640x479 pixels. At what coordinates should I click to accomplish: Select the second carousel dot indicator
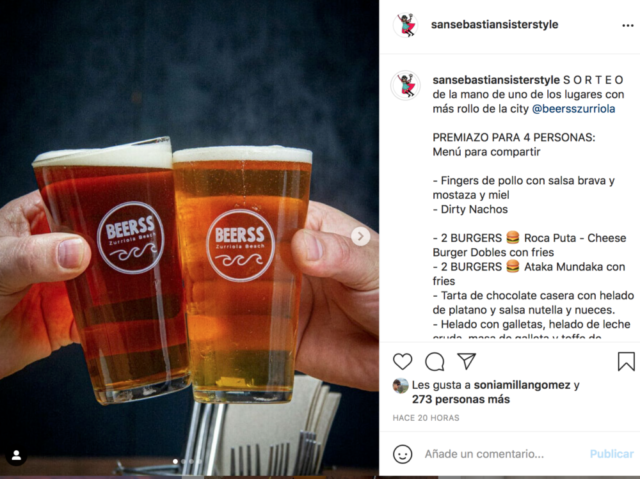pyautogui.click(x=183, y=461)
